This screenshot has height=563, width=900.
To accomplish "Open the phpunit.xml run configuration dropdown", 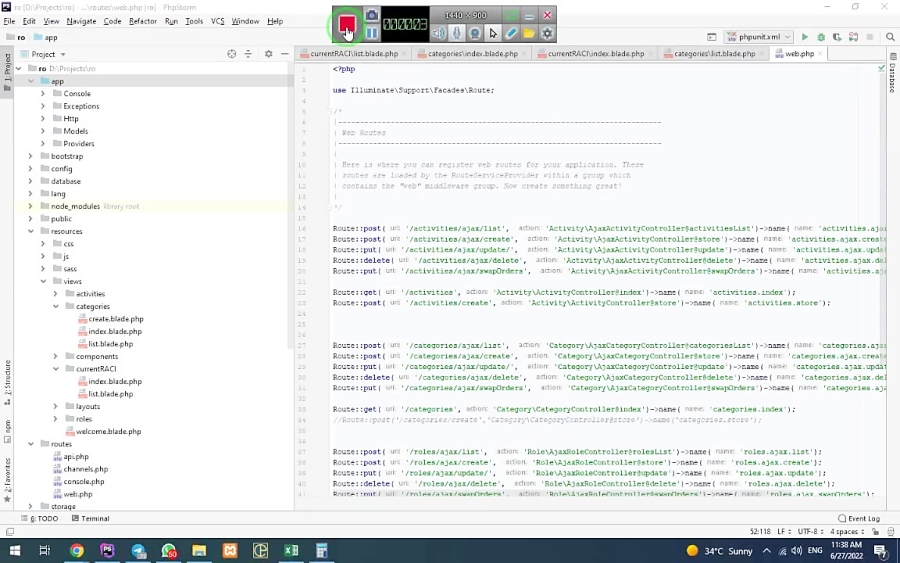I will coord(760,37).
